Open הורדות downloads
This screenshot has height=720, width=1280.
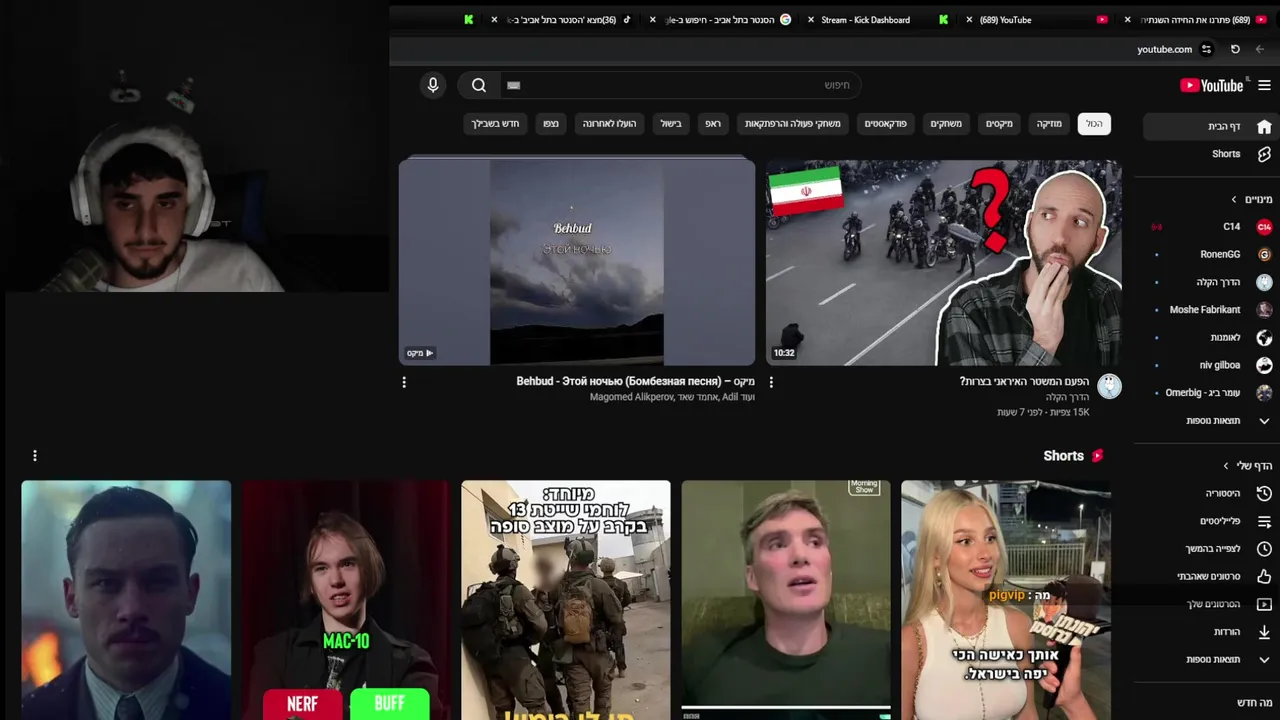click(x=1209, y=632)
